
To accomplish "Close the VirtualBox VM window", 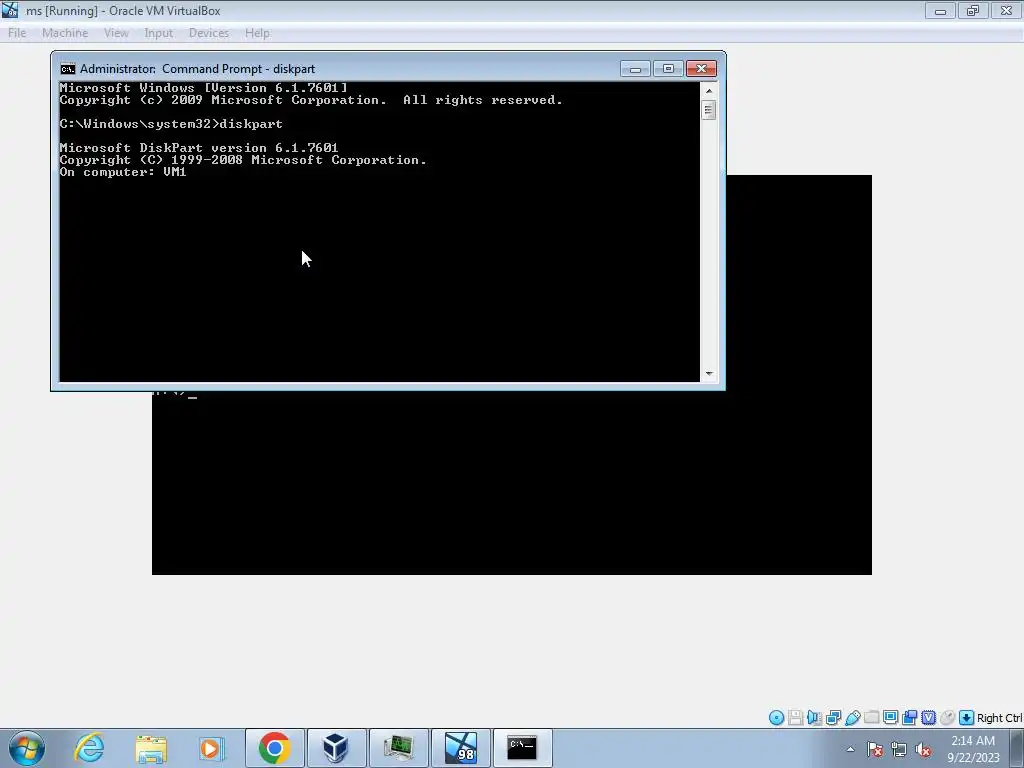I will (x=1006, y=10).
